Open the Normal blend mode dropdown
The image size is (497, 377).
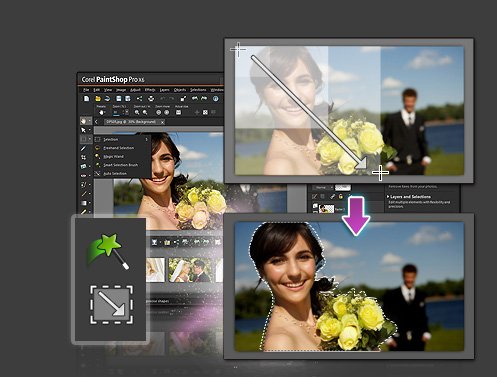pos(323,188)
